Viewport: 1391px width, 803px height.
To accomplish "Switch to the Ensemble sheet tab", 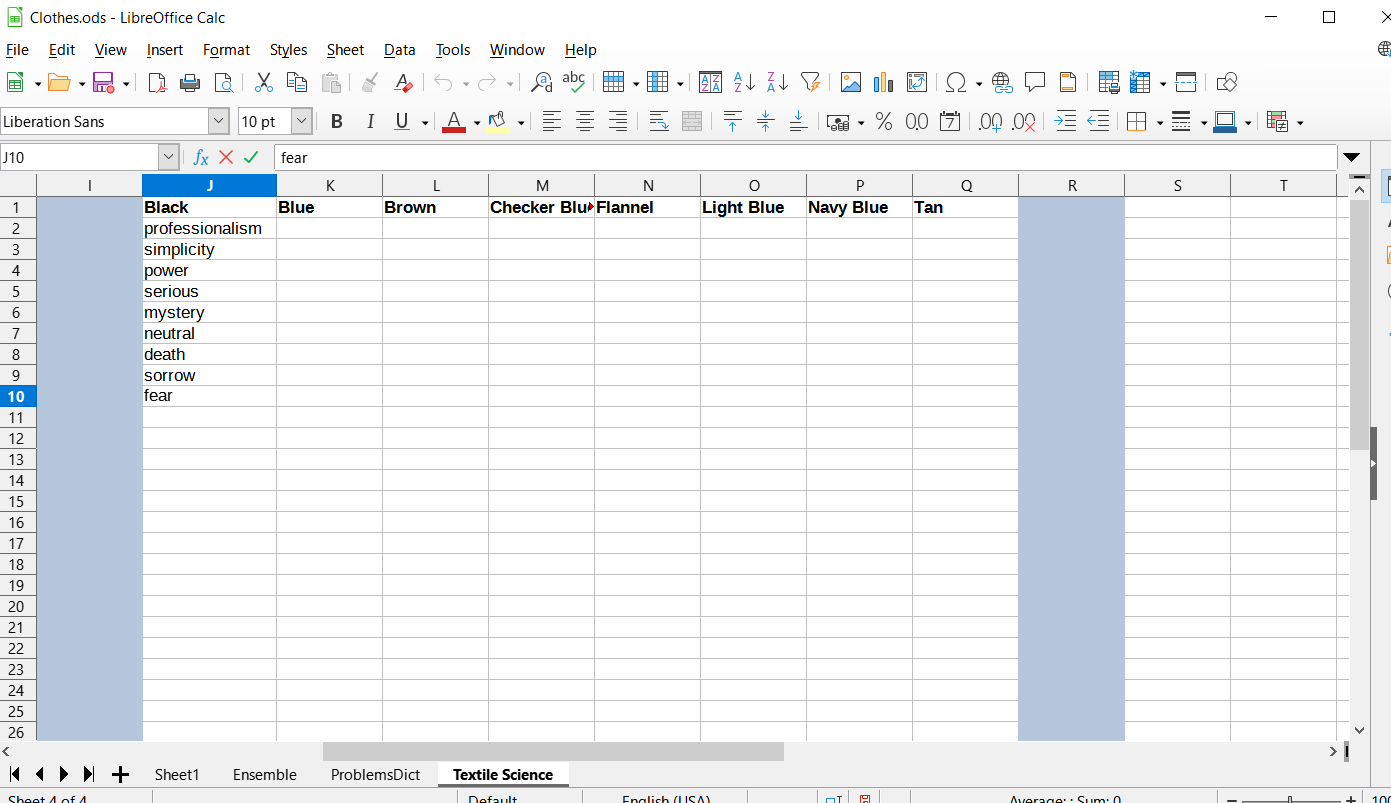I will click(265, 775).
